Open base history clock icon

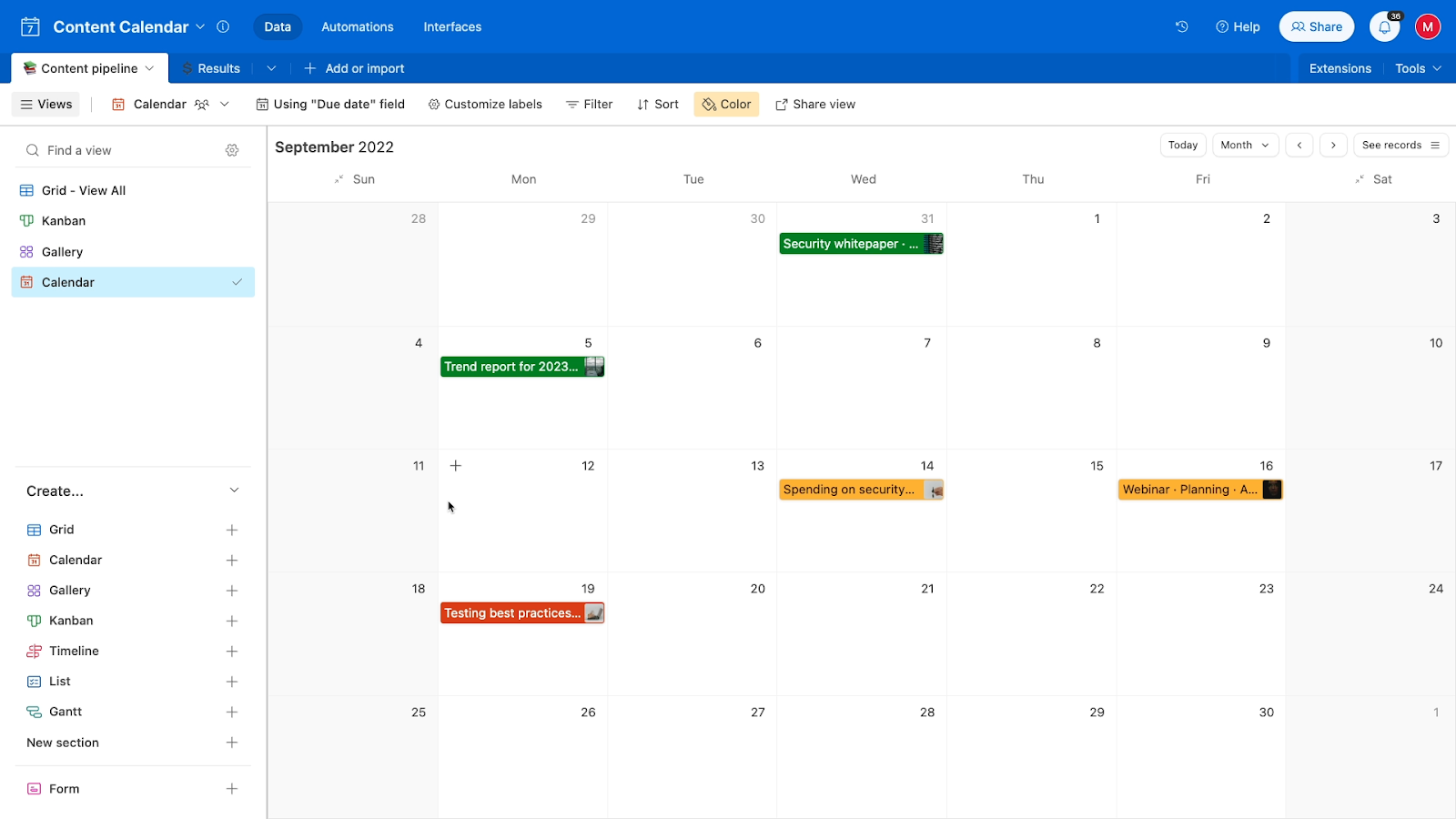click(x=1181, y=26)
